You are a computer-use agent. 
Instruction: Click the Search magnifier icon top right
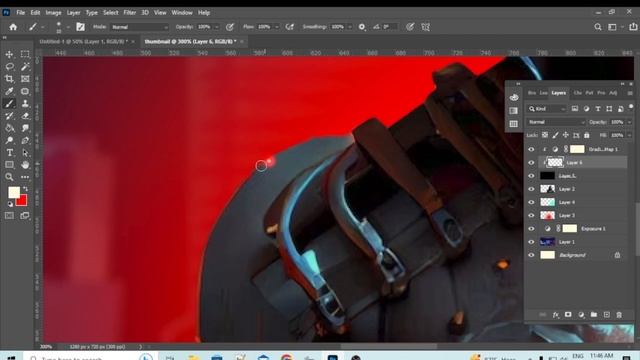point(598,27)
